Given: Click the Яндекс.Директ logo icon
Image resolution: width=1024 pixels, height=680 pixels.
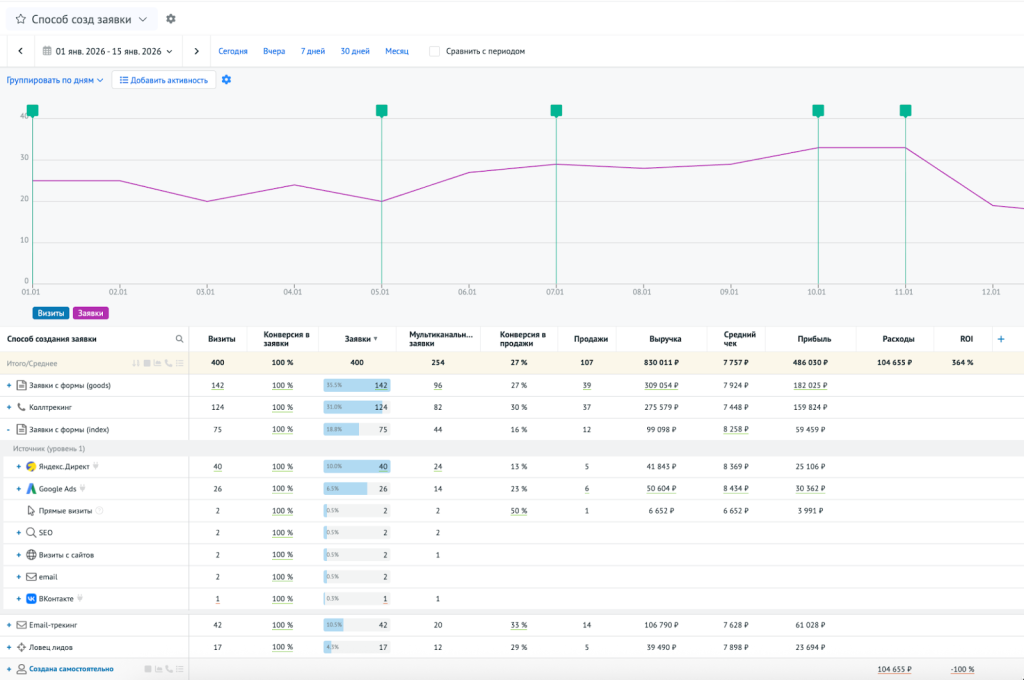Looking at the screenshot, I should point(31,467).
